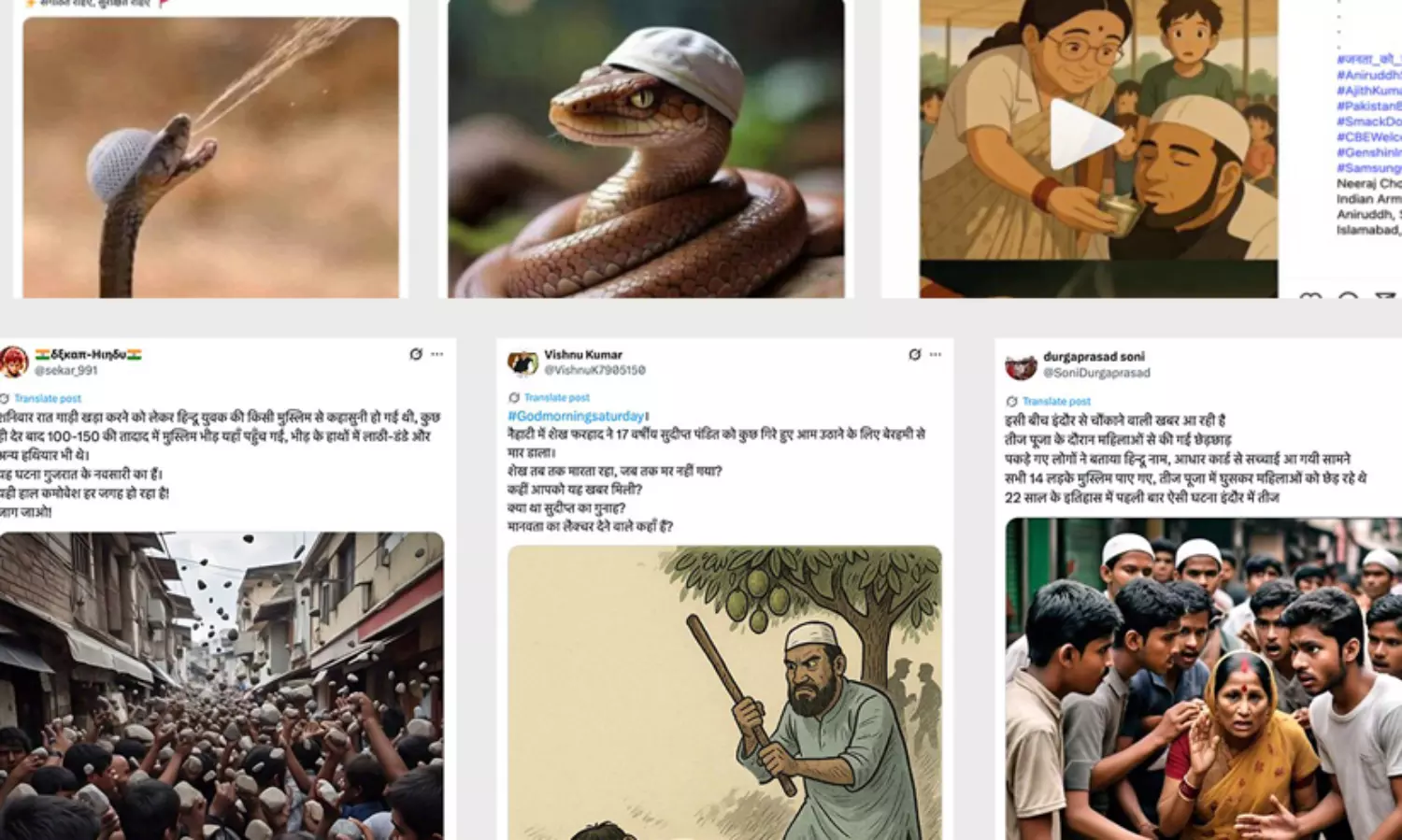Click the translate icon on durgaprasad soni's post
The width and height of the screenshot is (1402, 840).
1012,401
